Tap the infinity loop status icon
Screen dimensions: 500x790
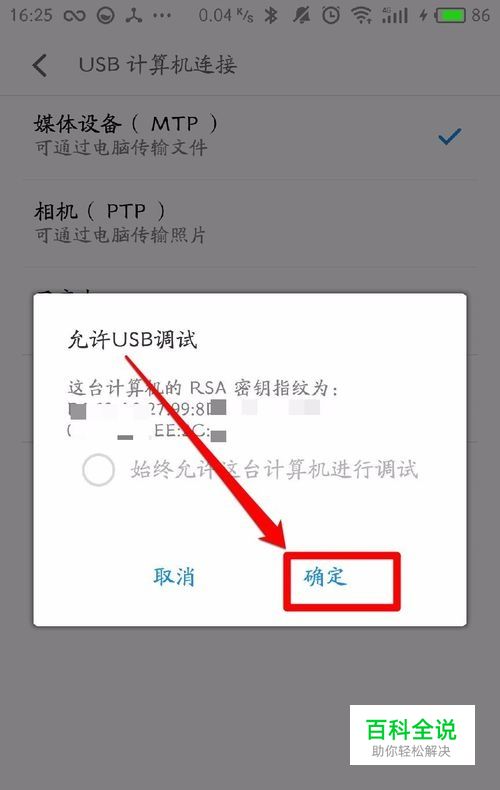tap(75, 16)
